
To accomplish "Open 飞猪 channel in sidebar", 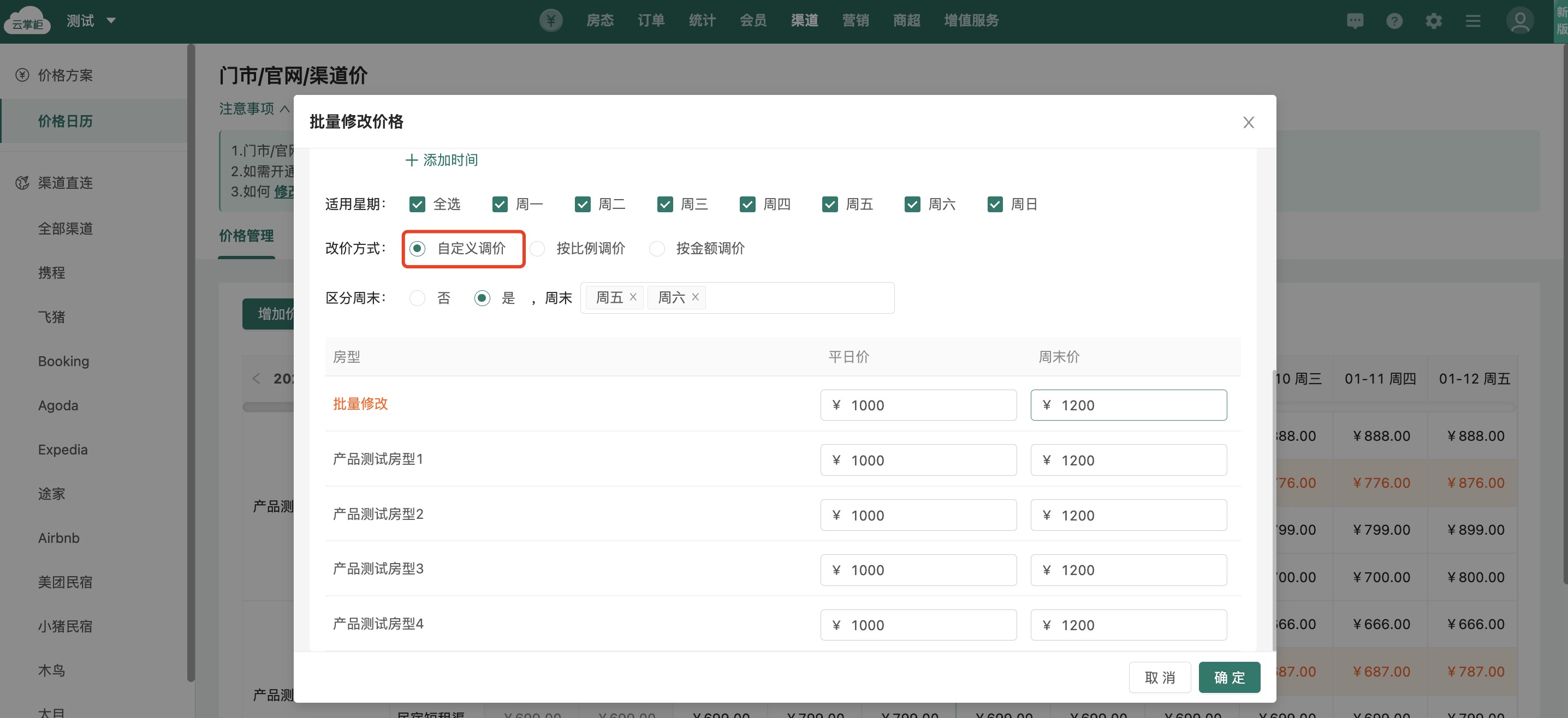I will pos(51,317).
